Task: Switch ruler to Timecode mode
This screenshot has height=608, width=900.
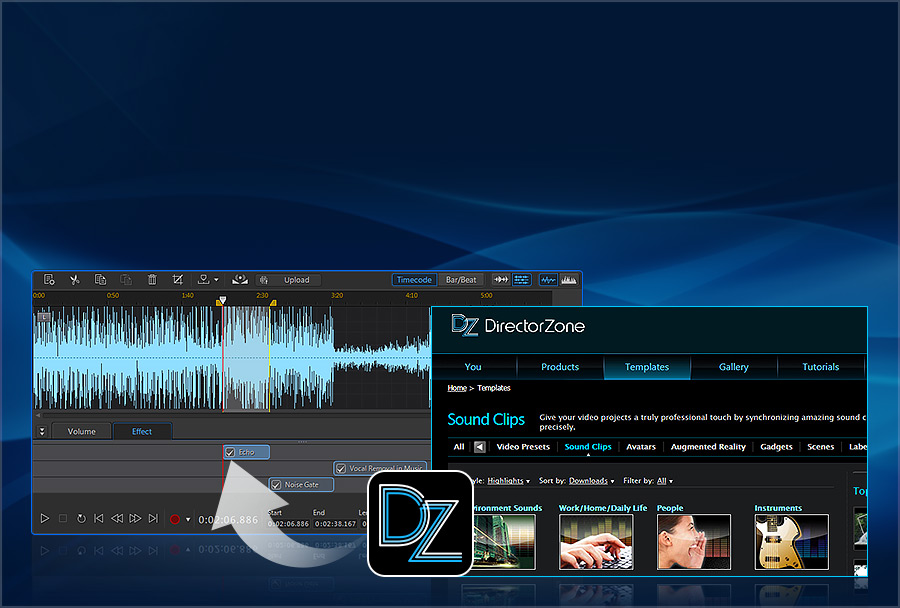Action: [414, 280]
